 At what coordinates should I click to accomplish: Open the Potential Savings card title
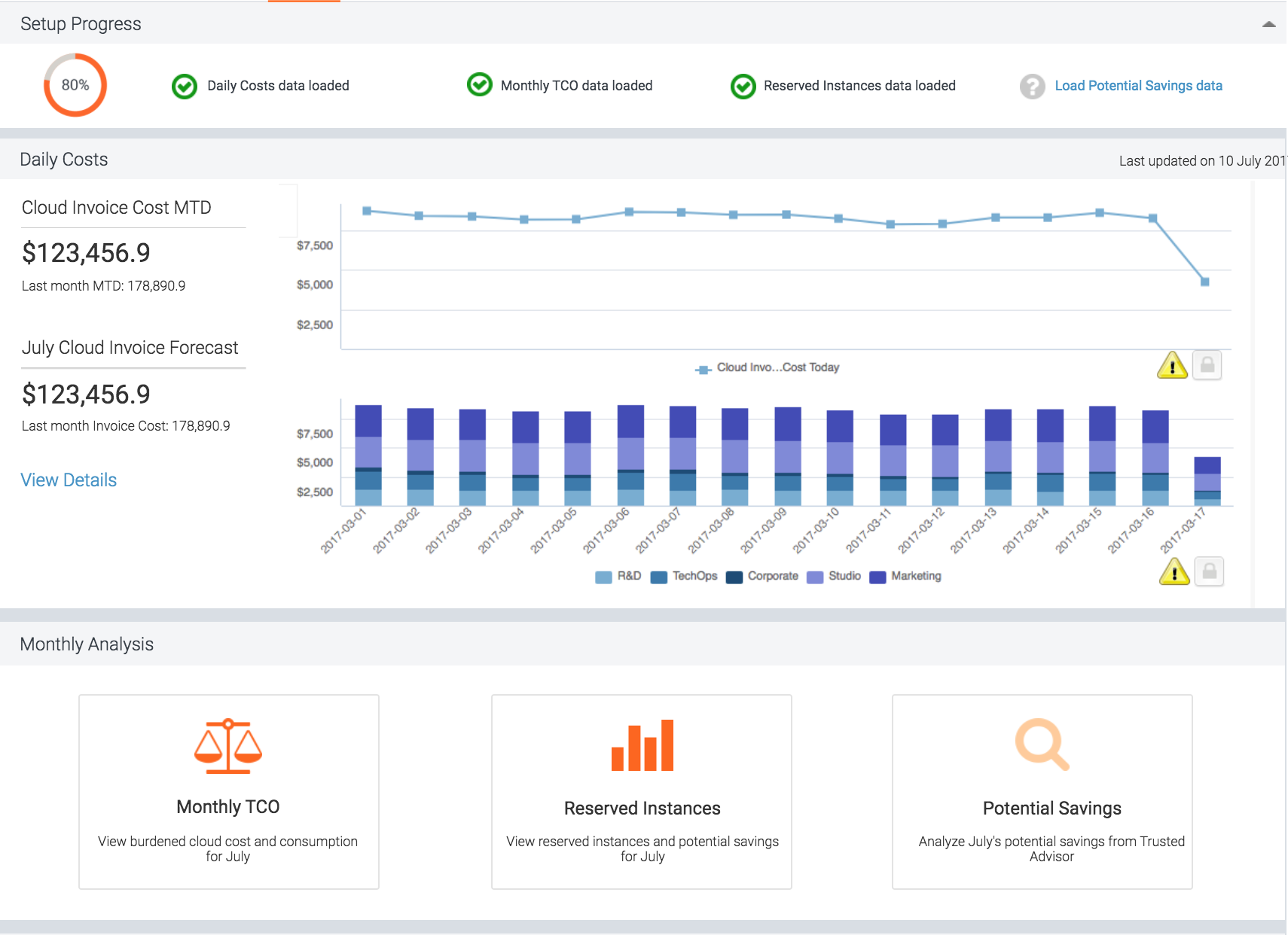(1052, 809)
